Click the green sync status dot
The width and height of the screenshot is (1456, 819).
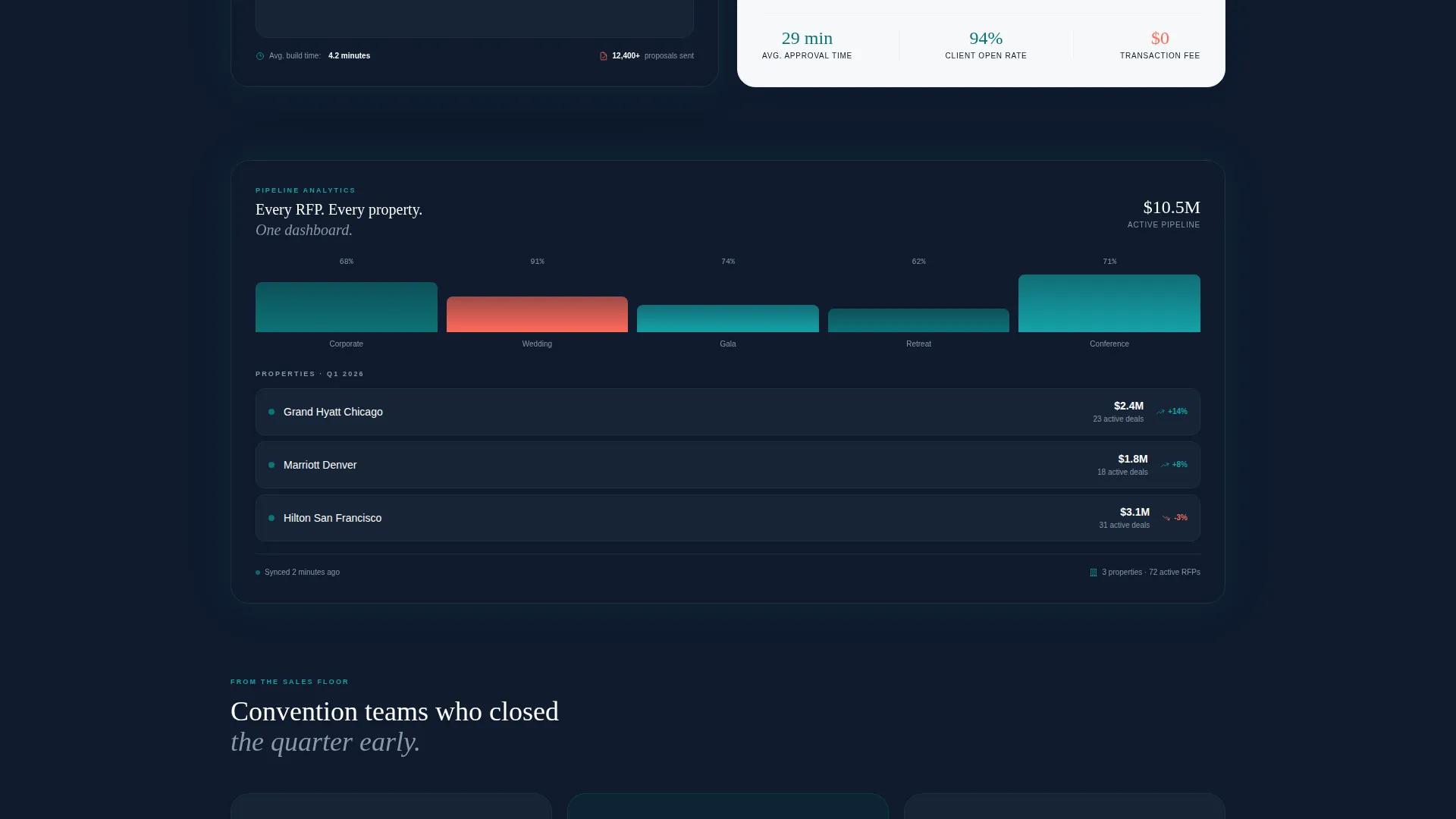pos(258,573)
